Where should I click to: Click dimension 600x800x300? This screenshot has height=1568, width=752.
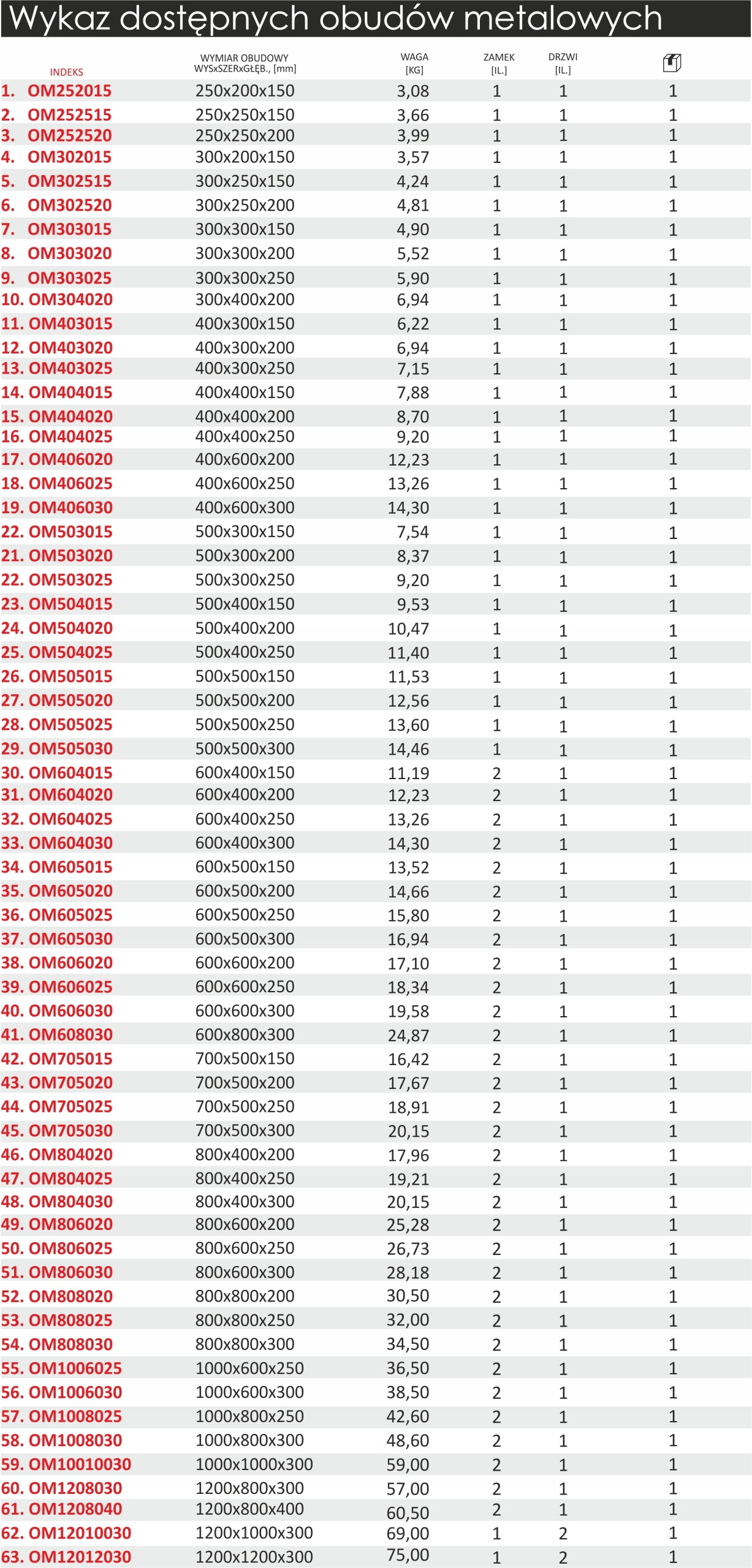245,1035
